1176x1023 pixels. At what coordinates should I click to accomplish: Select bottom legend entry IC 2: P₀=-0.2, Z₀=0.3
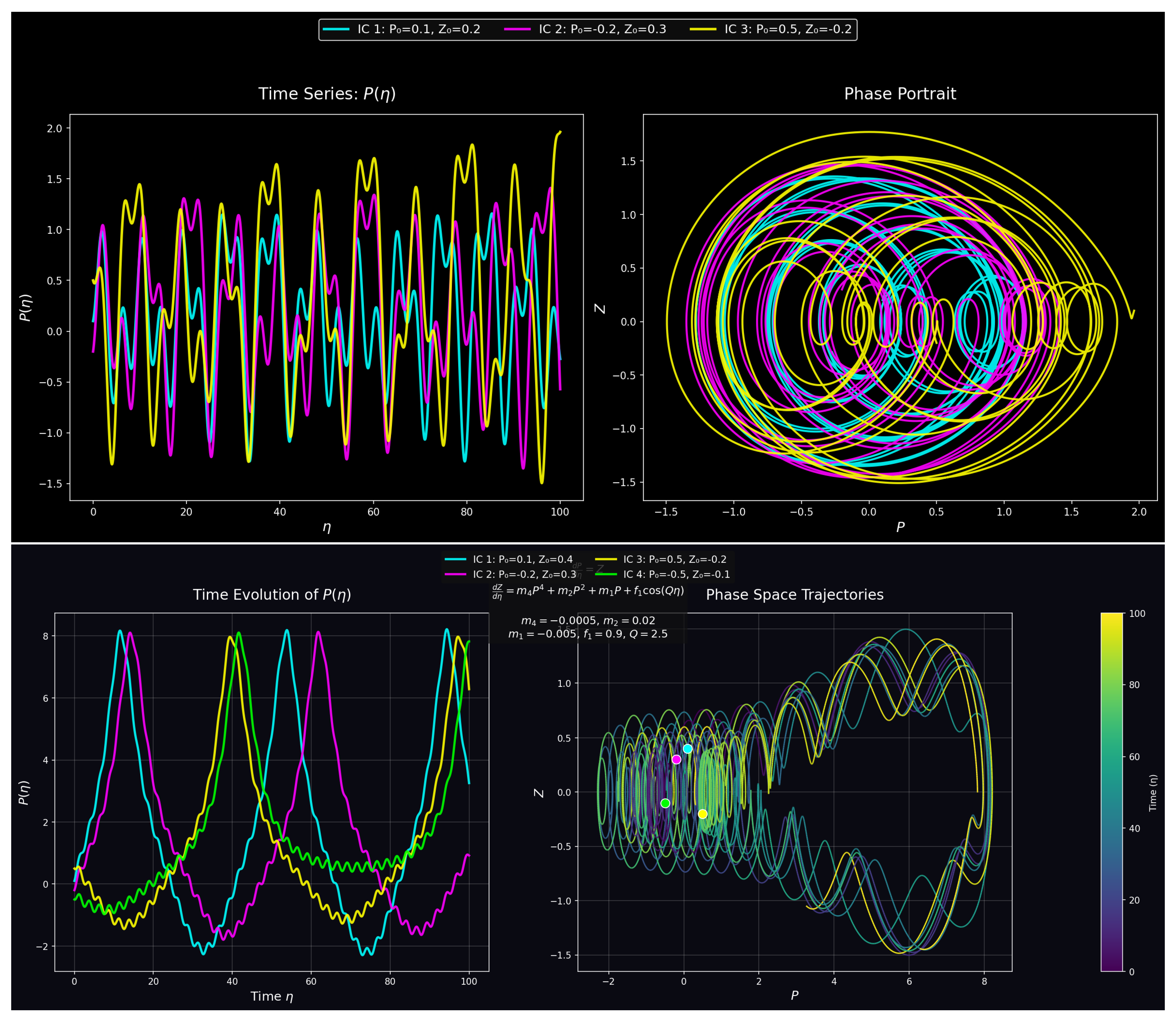click(524, 574)
